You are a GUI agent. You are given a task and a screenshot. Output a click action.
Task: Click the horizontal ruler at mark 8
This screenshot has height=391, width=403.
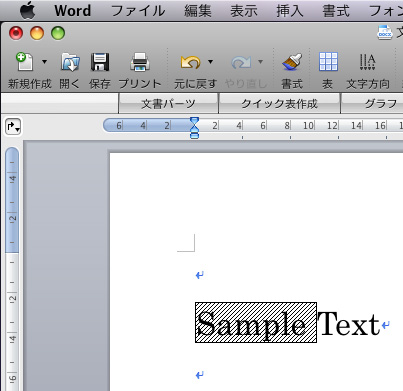tap(287, 126)
